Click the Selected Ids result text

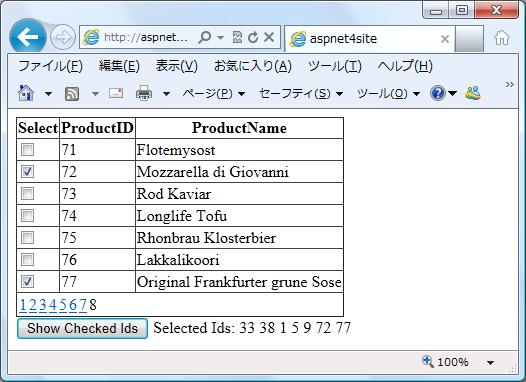(252, 328)
